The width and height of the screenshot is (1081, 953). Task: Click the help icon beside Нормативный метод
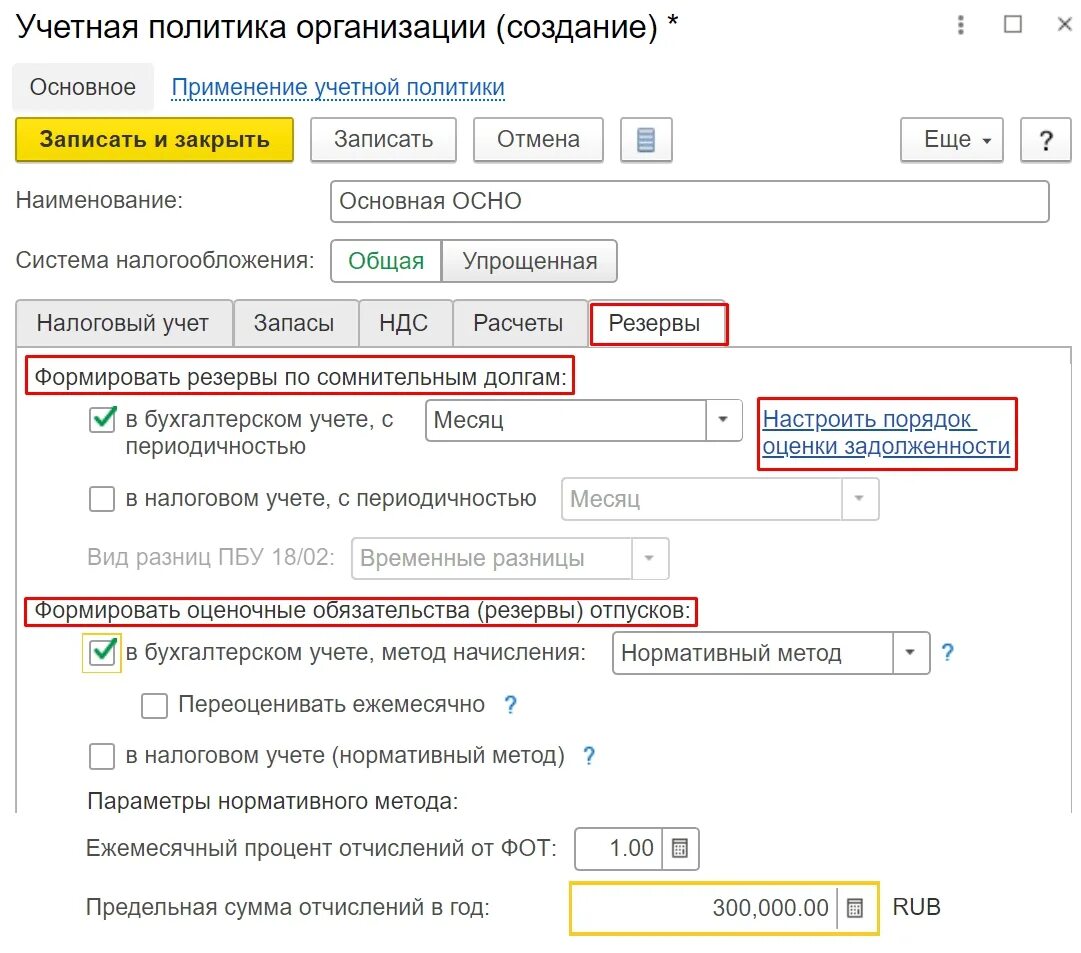[946, 653]
